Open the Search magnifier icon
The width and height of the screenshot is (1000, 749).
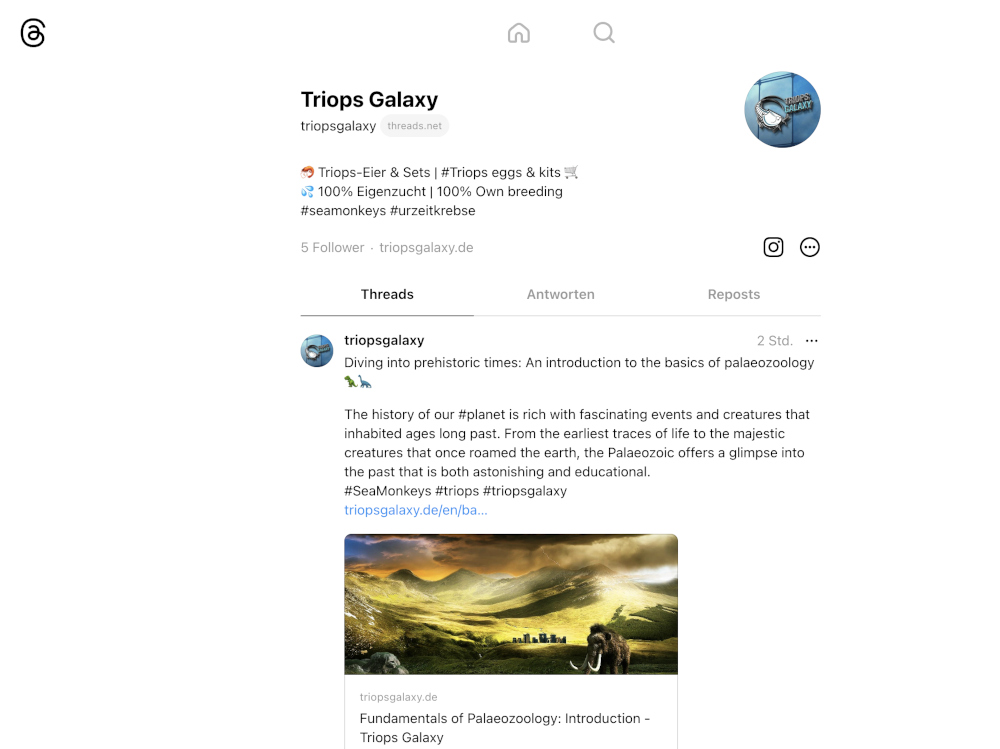click(x=603, y=33)
